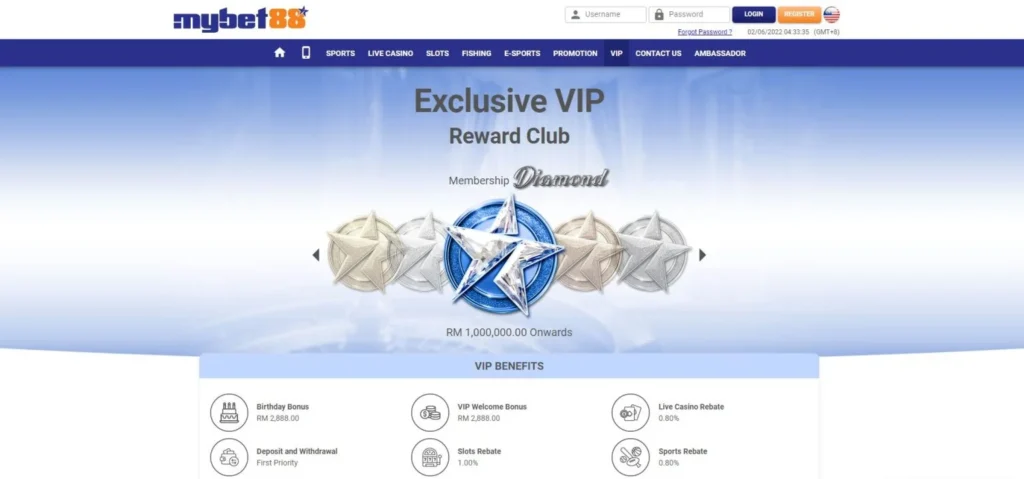Show the previous membership tier arrow

click(x=316, y=255)
